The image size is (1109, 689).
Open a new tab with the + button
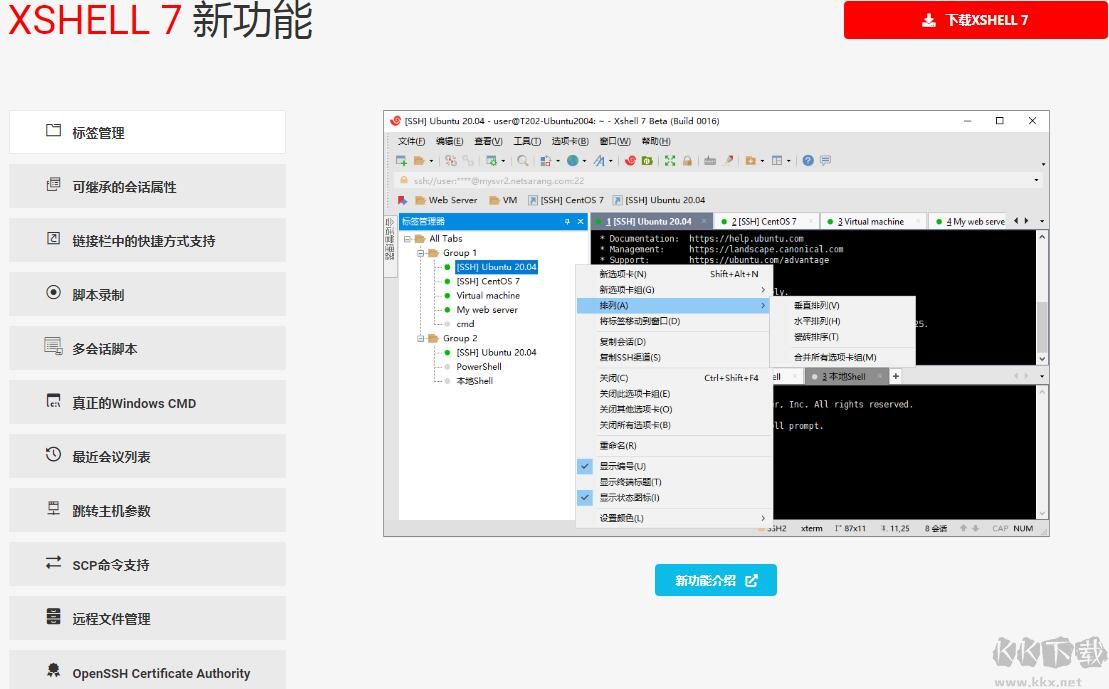pyautogui.click(x=895, y=376)
